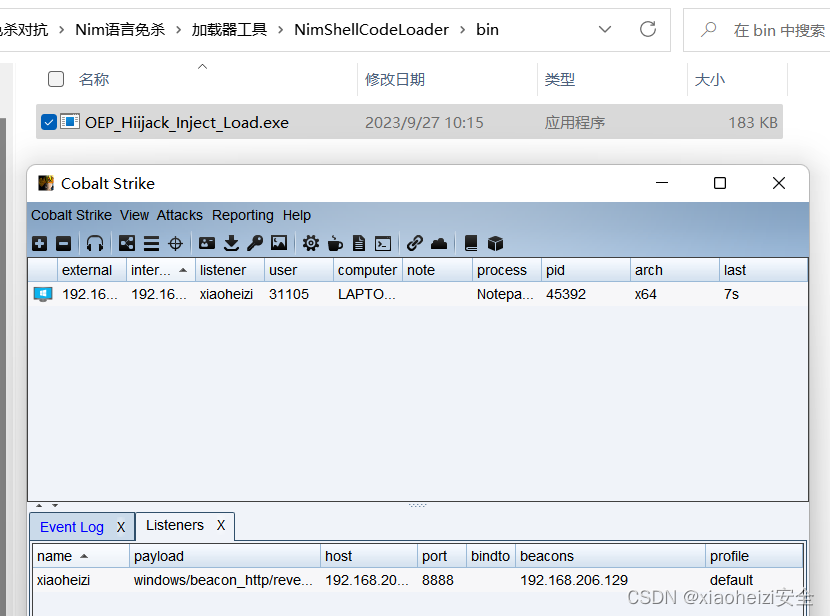Uncheck the OEP_Hijack_Inject_Load.exe checkbox

[x=49, y=122]
